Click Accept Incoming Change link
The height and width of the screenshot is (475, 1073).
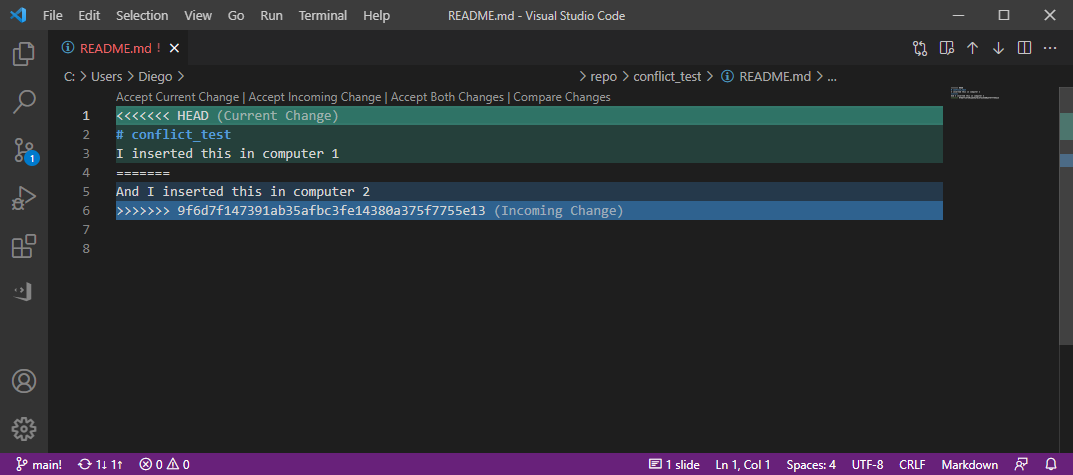[x=315, y=97]
